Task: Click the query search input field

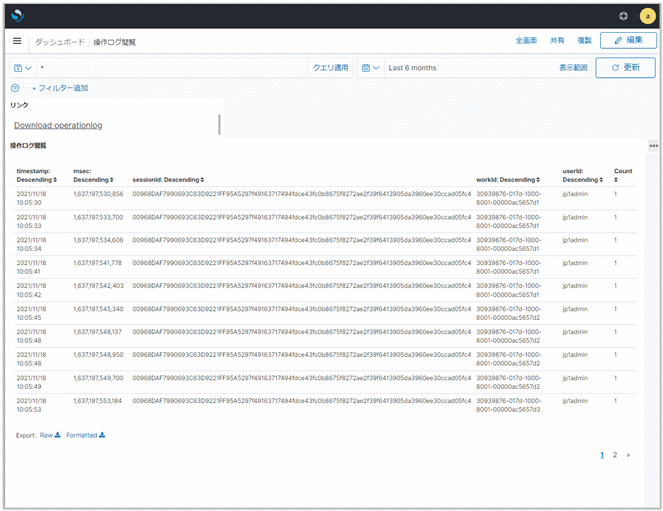Action: [170, 68]
